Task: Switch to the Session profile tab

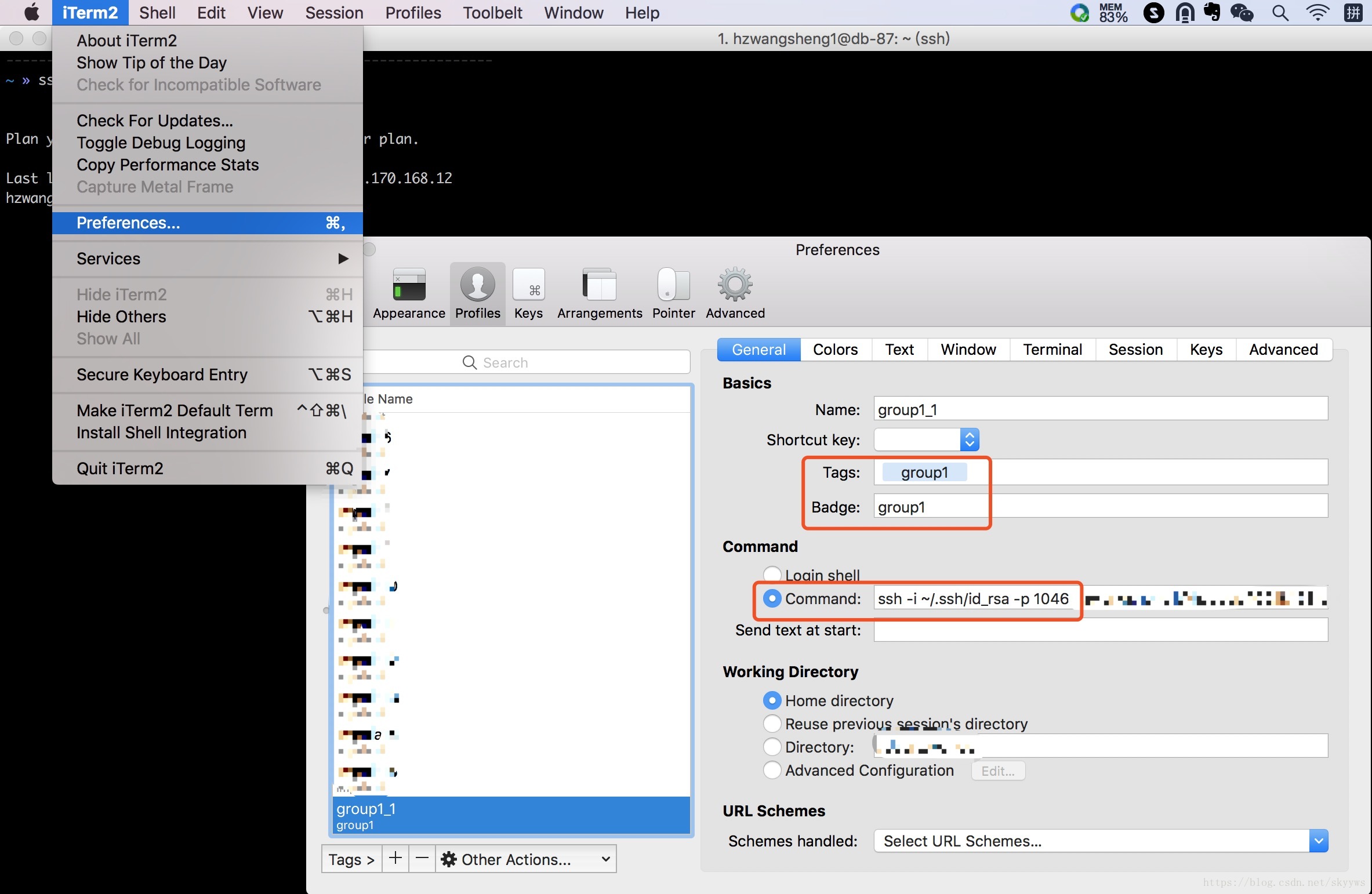Action: 1135,350
